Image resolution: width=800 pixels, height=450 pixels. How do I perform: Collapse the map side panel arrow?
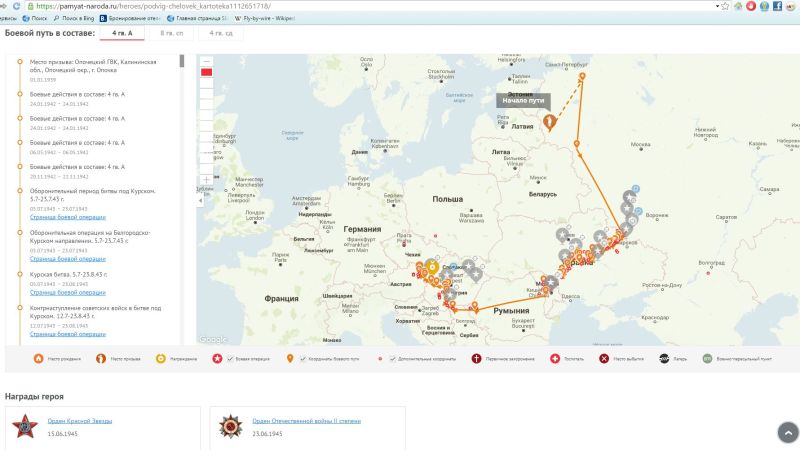pos(200,201)
